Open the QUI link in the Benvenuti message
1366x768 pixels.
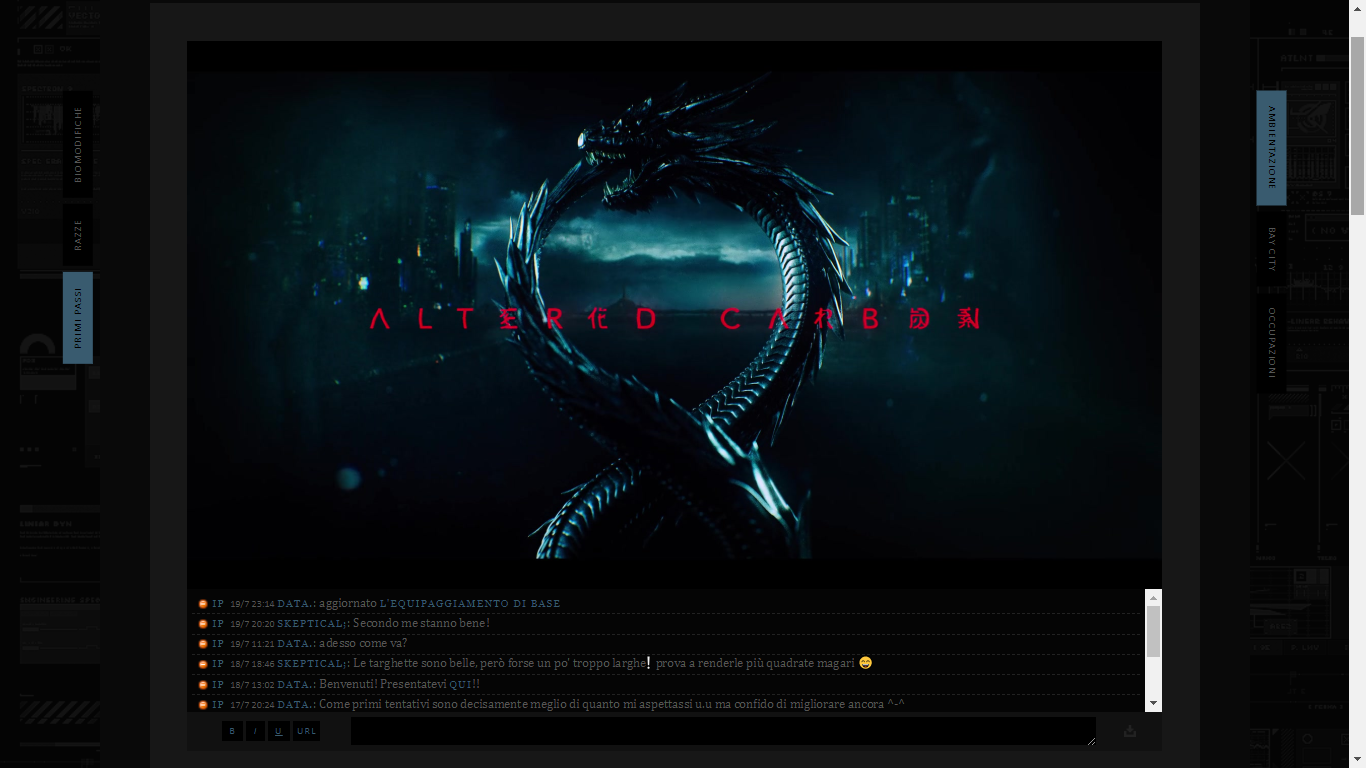click(x=460, y=685)
